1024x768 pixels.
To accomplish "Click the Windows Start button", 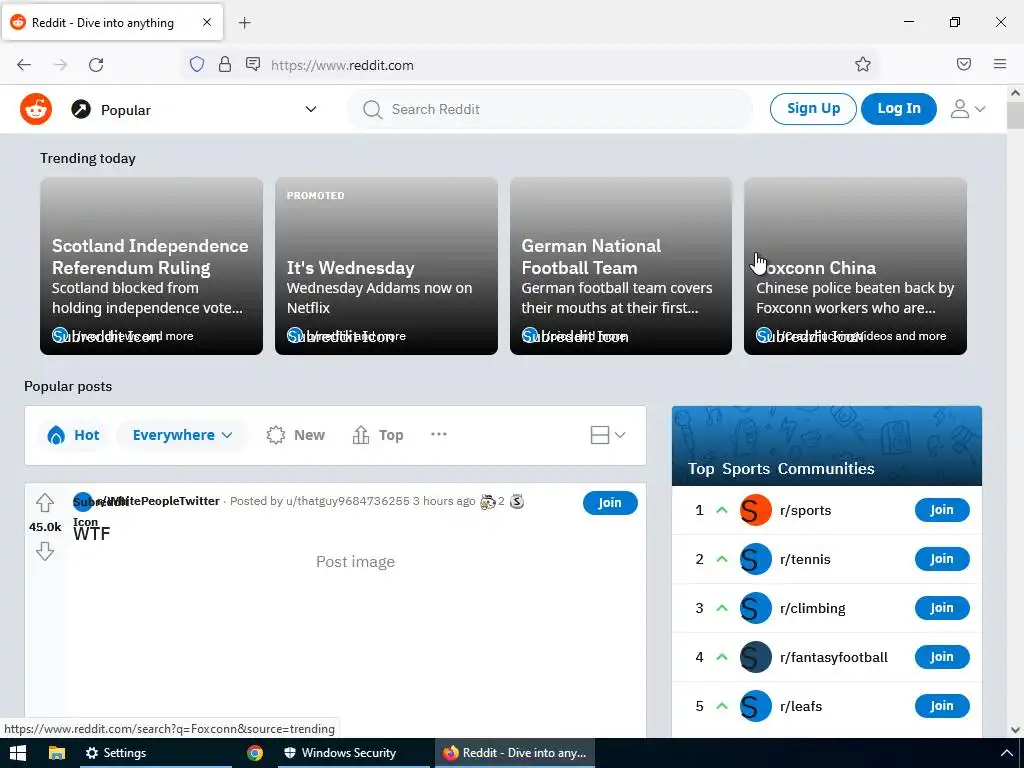I will pos(18,753).
